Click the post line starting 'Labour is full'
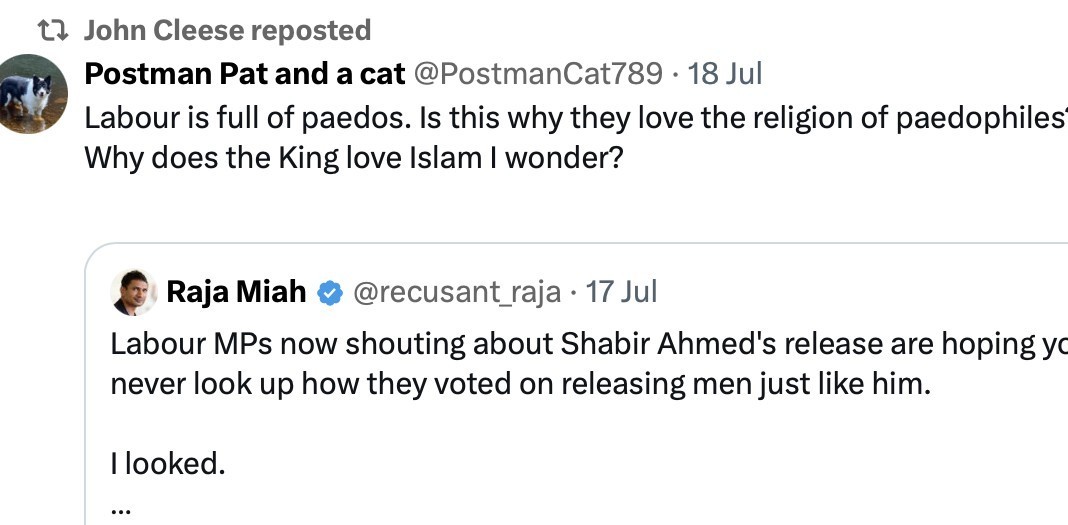Image resolution: width=1068 pixels, height=525 pixels. (x=576, y=118)
